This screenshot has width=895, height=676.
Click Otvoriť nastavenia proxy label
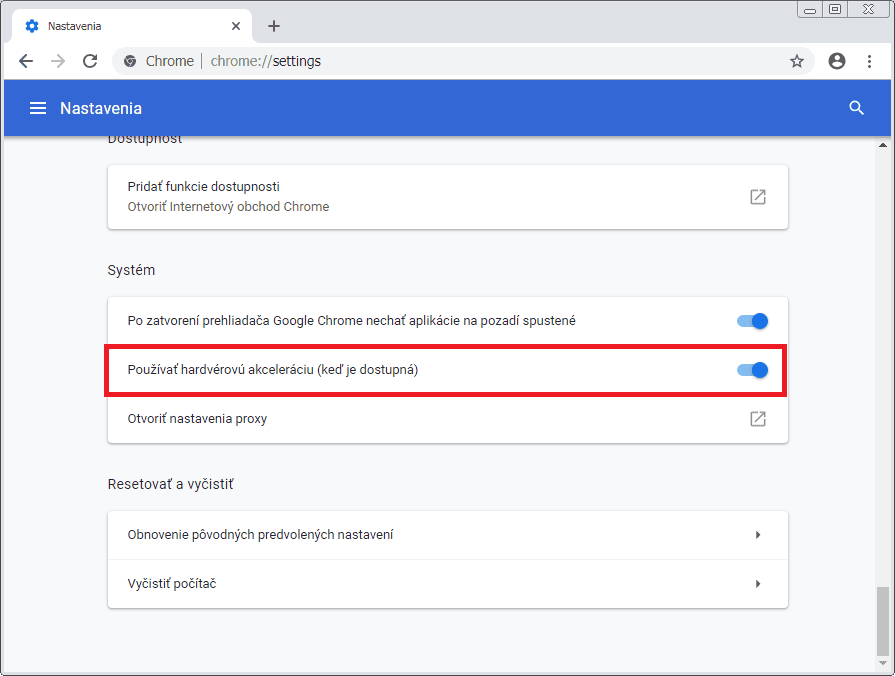(x=197, y=419)
